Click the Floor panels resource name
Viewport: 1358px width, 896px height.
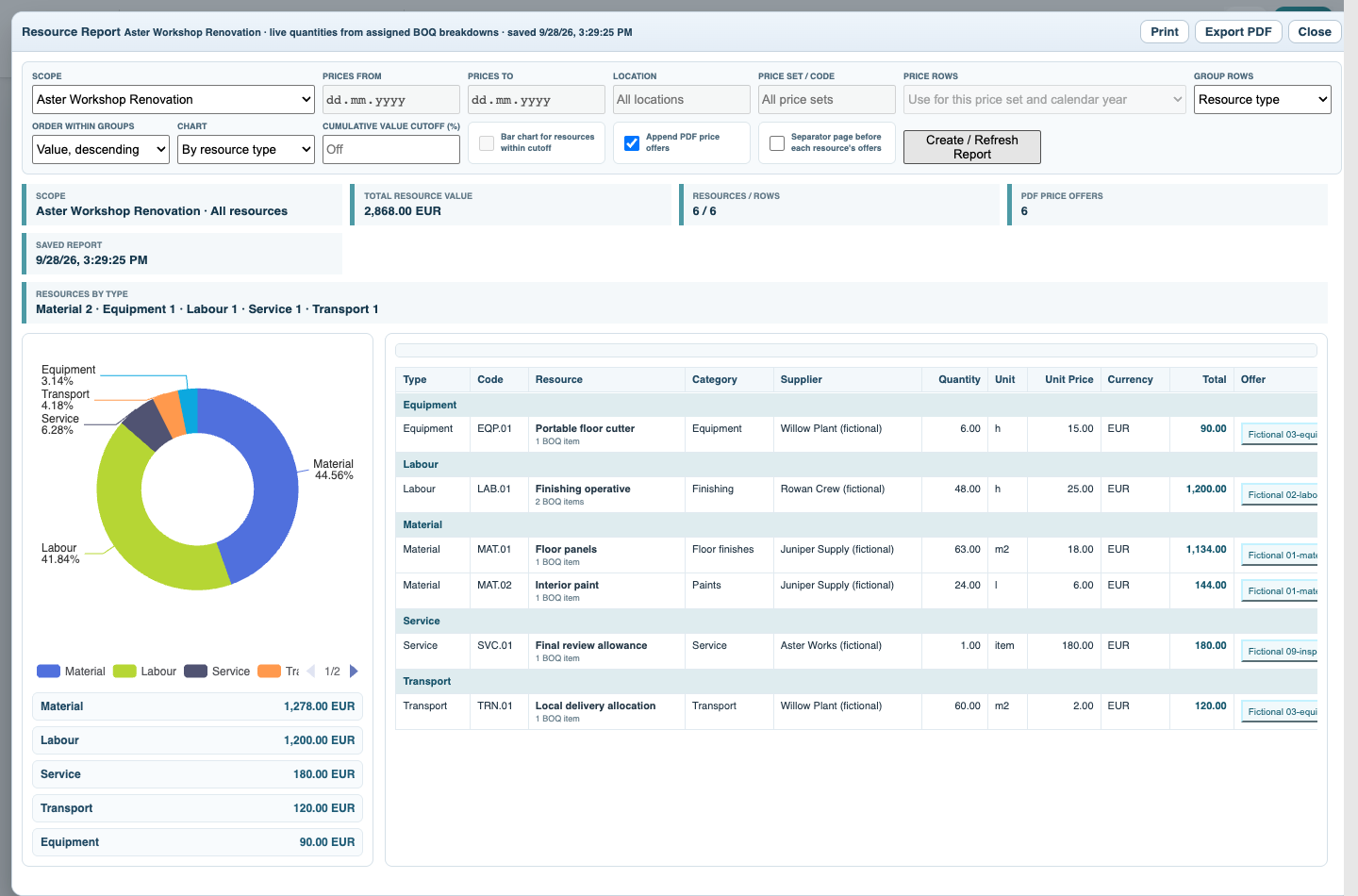pos(566,549)
